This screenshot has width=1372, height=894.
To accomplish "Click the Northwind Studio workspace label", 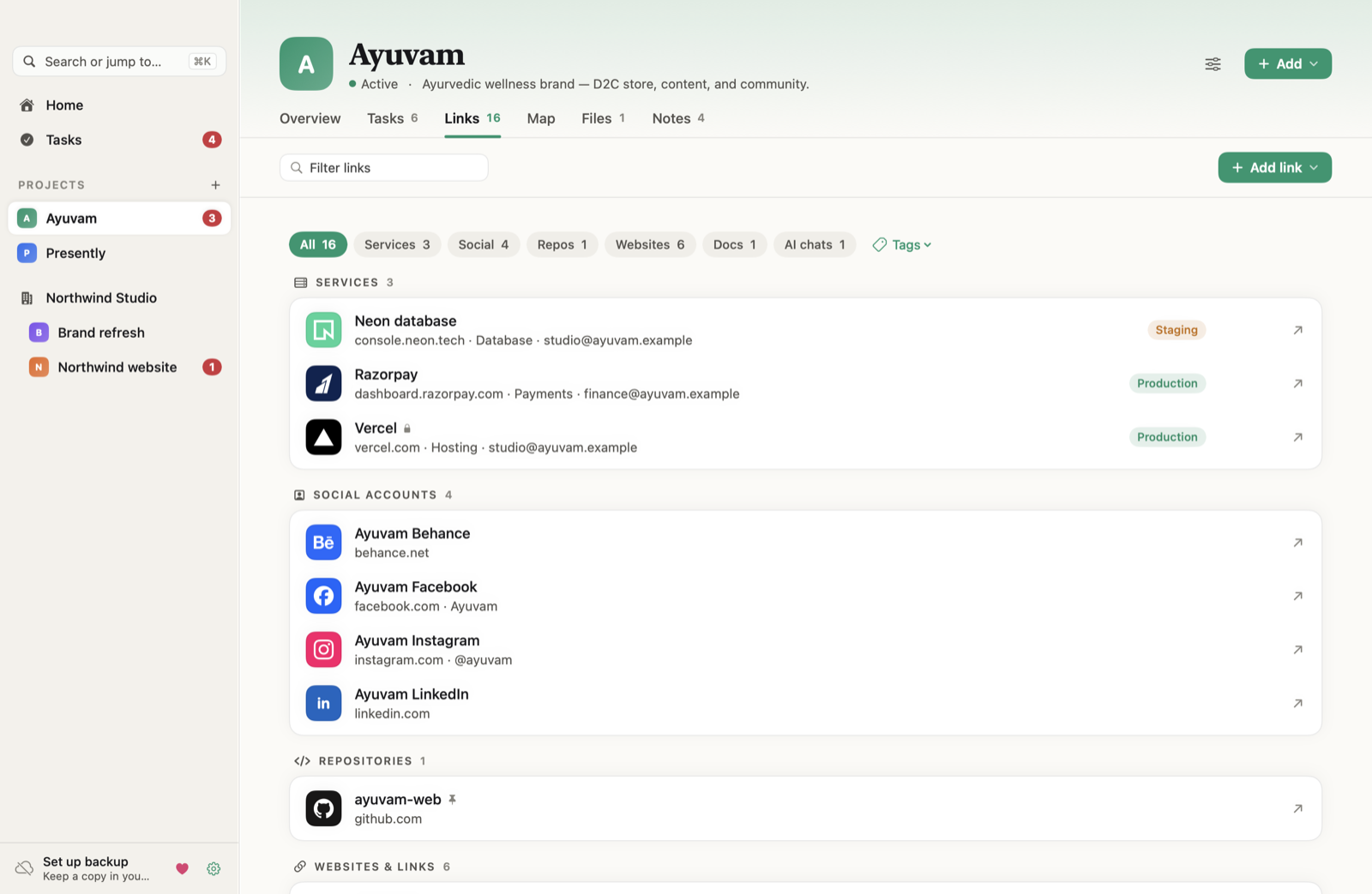I will click(101, 298).
